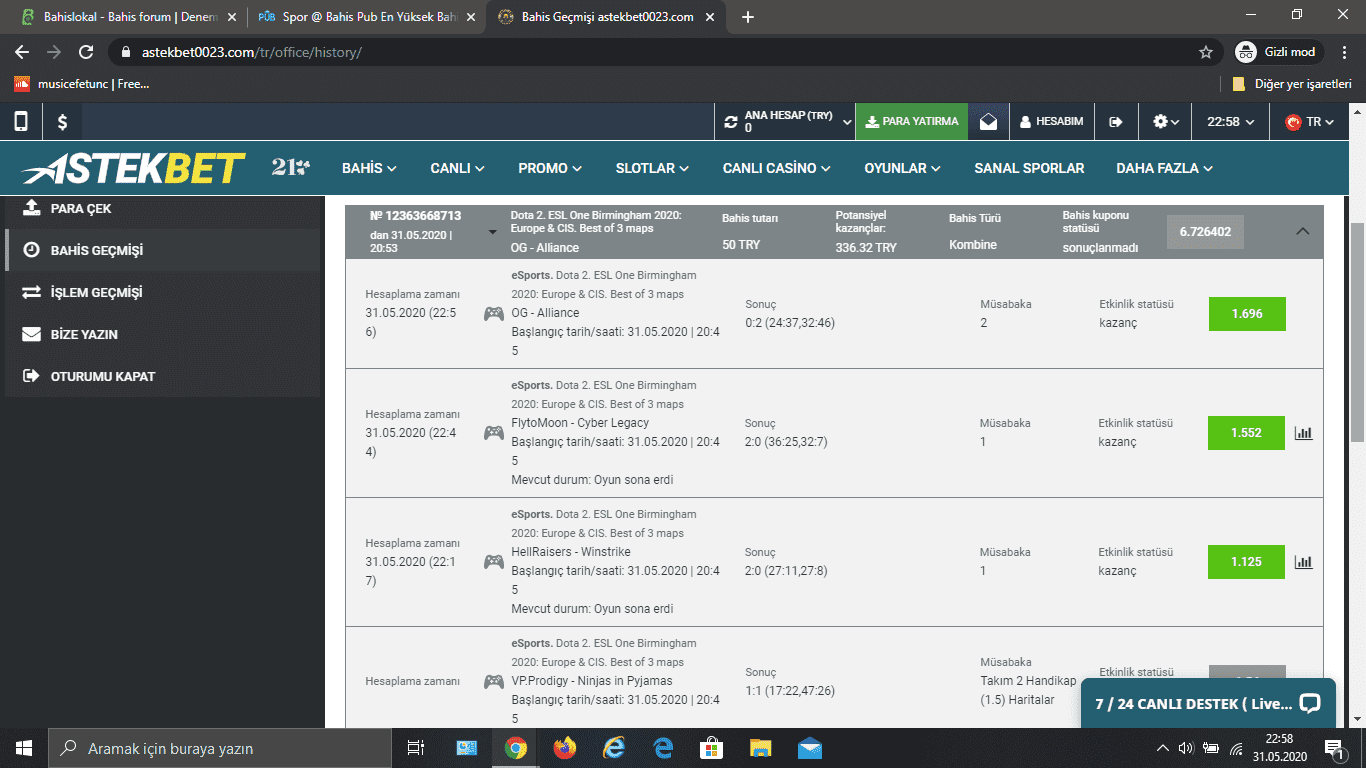Click the volume icon in system tray
Viewport: 1366px width, 768px height.
click(1186, 748)
